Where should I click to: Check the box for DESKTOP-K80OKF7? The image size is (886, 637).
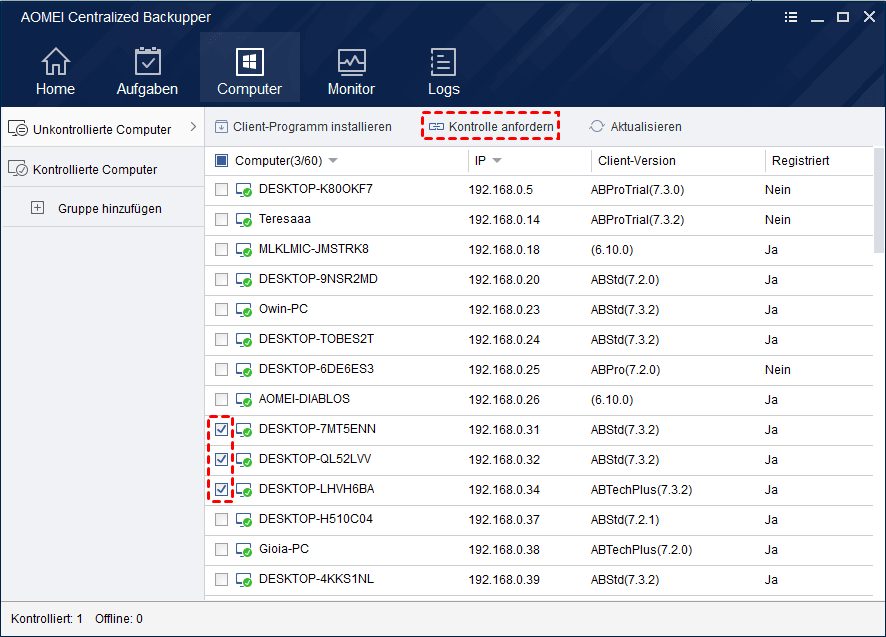[x=222, y=189]
